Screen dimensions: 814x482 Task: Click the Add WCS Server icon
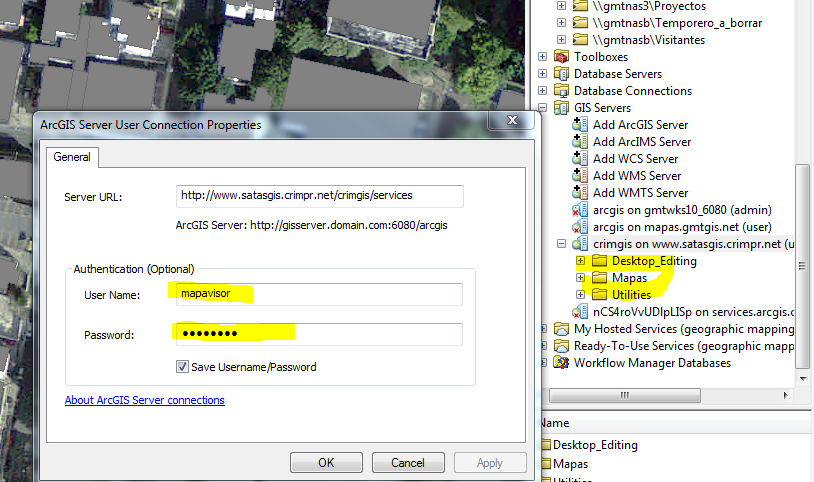[x=580, y=158]
